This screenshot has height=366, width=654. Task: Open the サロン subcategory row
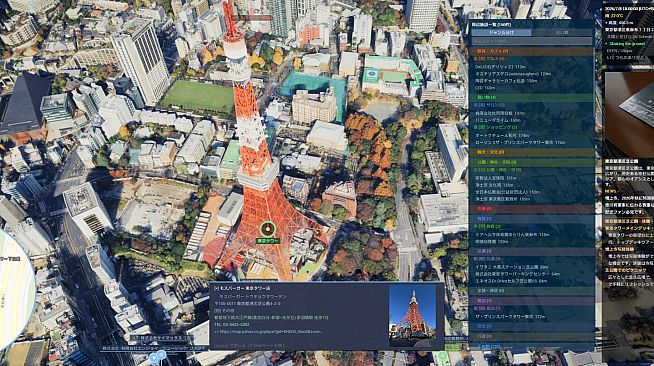tap(489, 105)
